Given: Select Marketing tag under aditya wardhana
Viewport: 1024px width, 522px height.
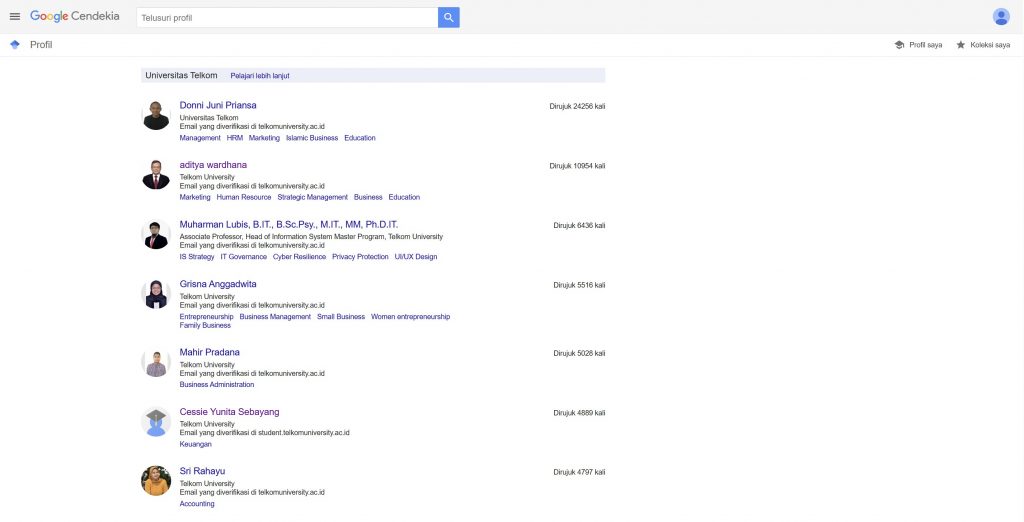Looking at the screenshot, I should pos(195,197).
